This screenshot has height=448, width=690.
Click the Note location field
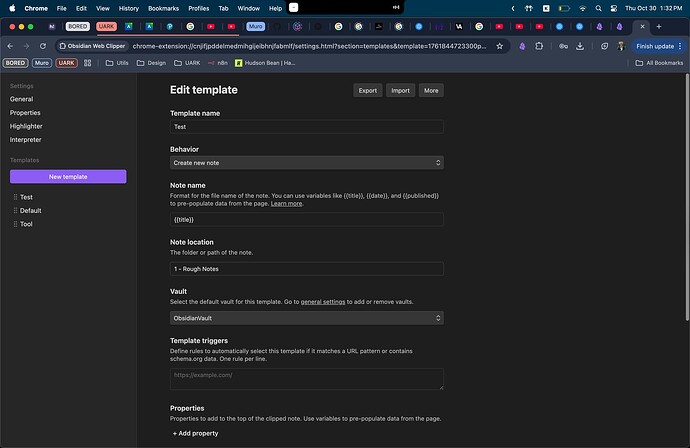coord(307,269)
